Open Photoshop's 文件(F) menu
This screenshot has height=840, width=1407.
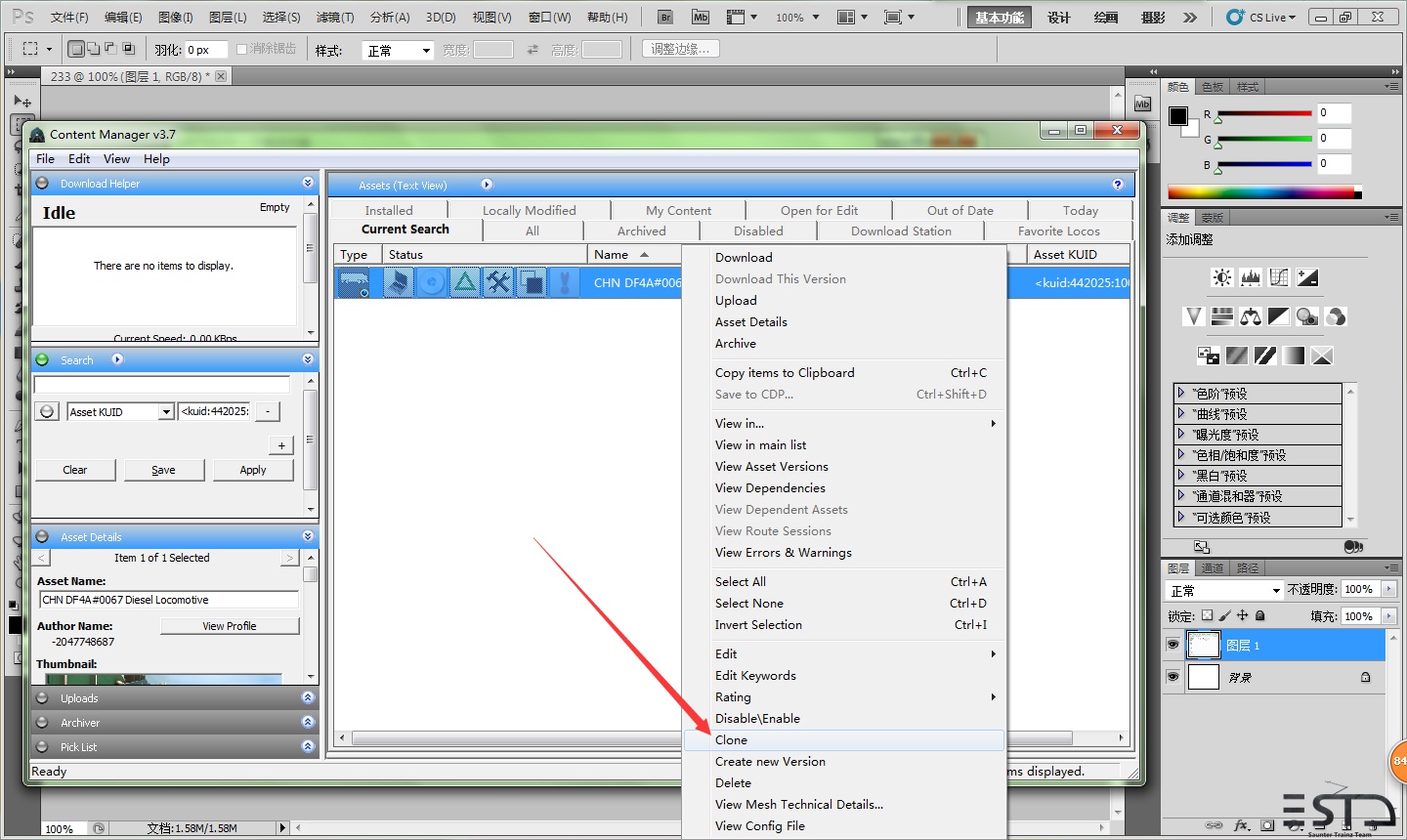(69, 18)
